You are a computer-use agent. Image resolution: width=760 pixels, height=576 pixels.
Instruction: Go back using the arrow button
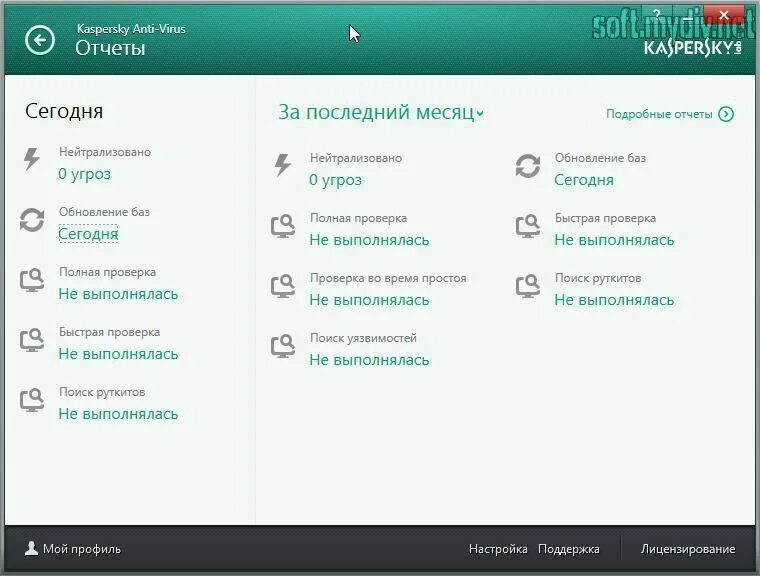point(40,40)
